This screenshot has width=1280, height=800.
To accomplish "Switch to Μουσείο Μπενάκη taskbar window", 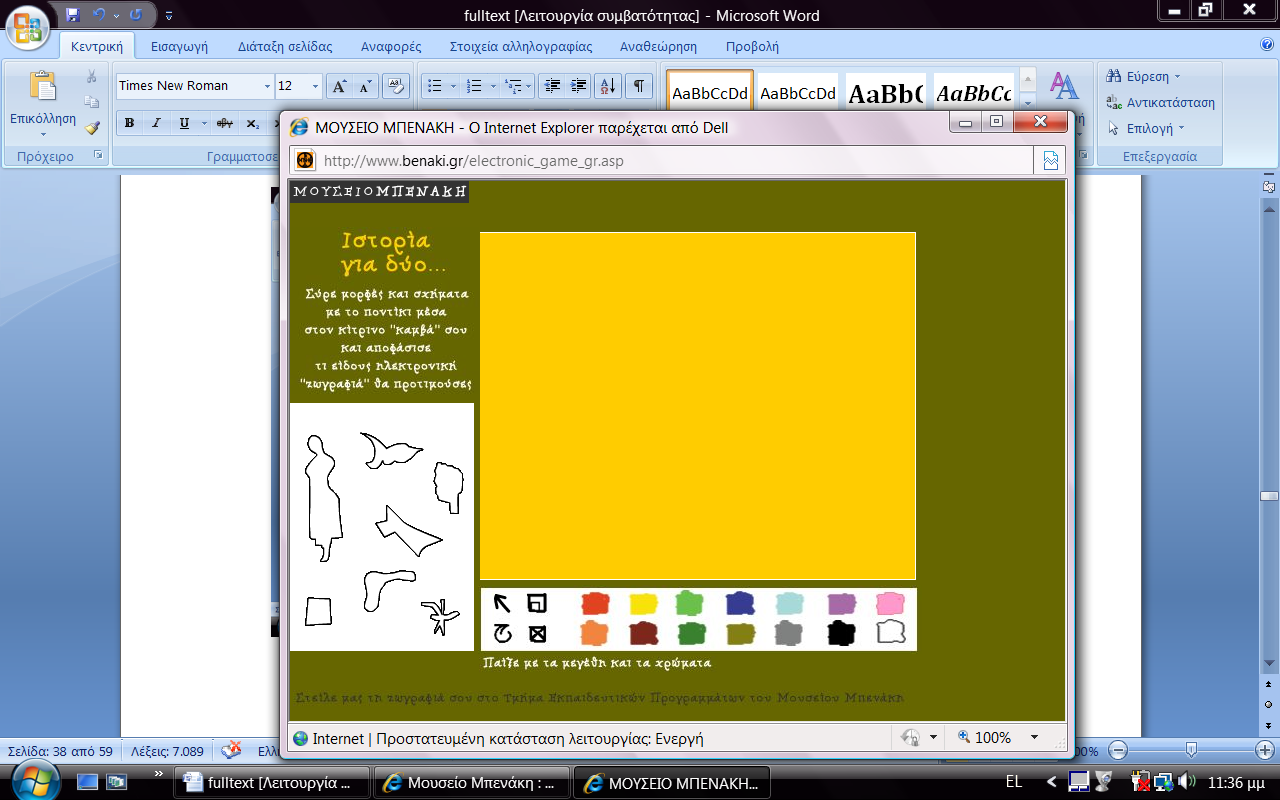I will click(x=472, y=783).
